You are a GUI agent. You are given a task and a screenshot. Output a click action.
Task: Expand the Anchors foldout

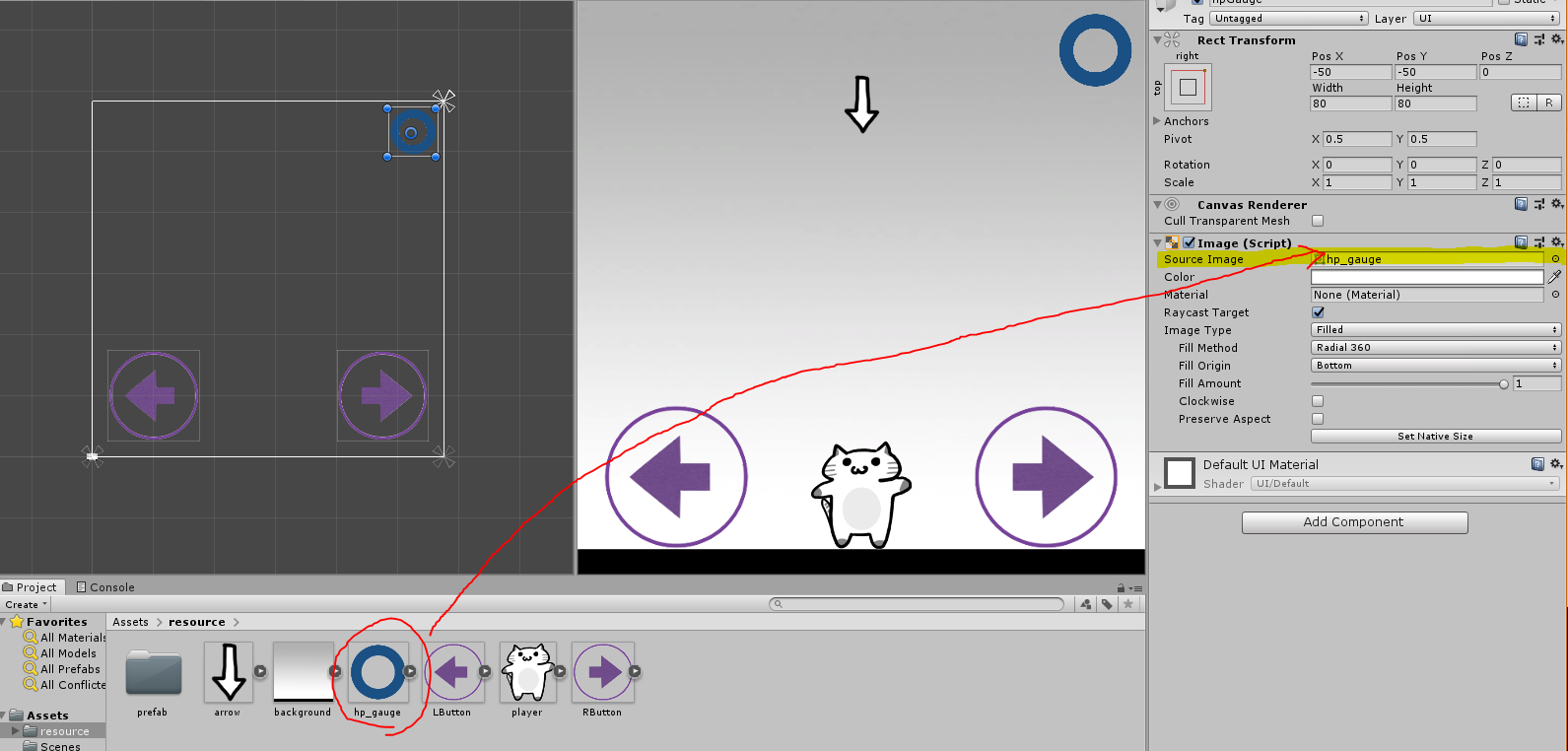(1157, 121)
